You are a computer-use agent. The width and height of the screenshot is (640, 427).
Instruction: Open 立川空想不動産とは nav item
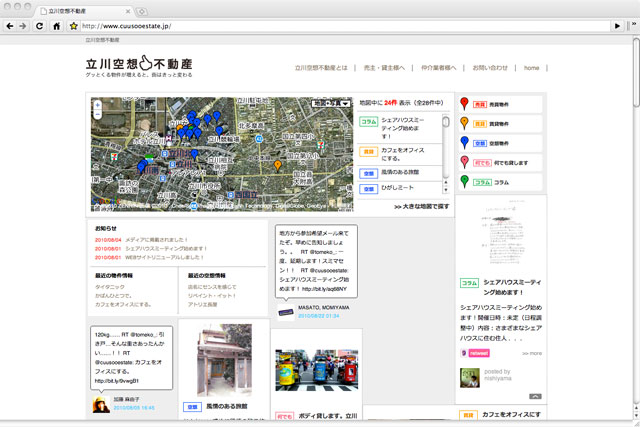pyautogui.click(x=321, y=68)
